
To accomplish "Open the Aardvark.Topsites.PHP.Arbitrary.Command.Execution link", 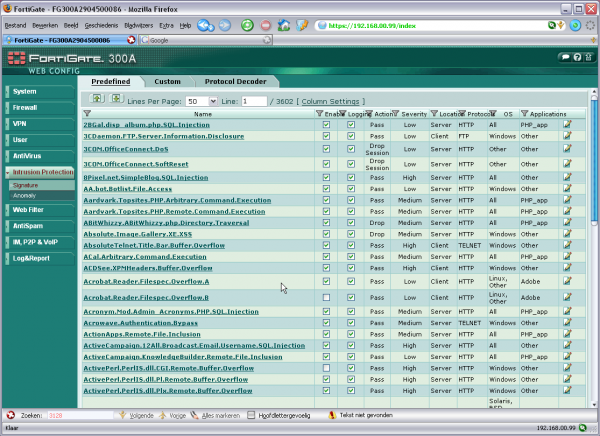I will (177, 200).
